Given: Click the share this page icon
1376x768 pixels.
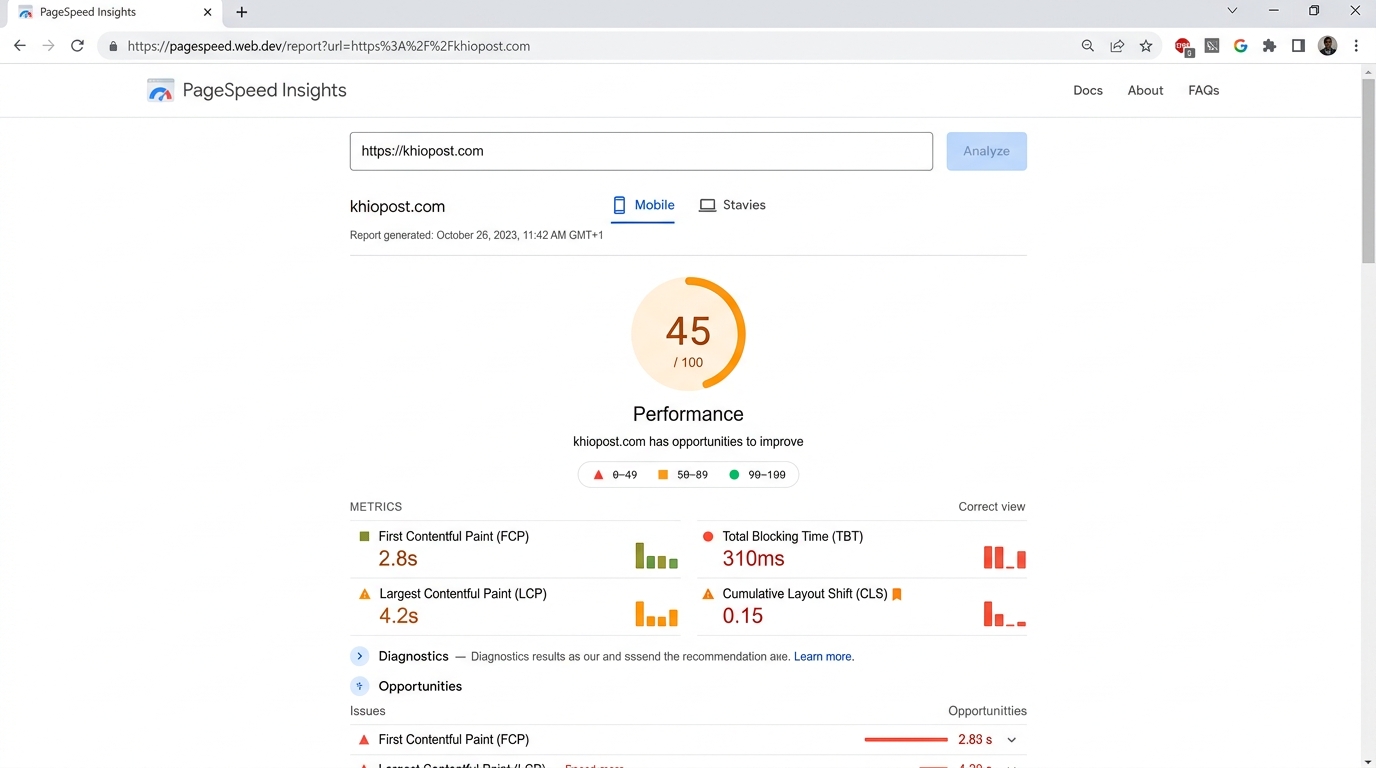Looking at the screenshot, I should click(x=1117, y=46).
